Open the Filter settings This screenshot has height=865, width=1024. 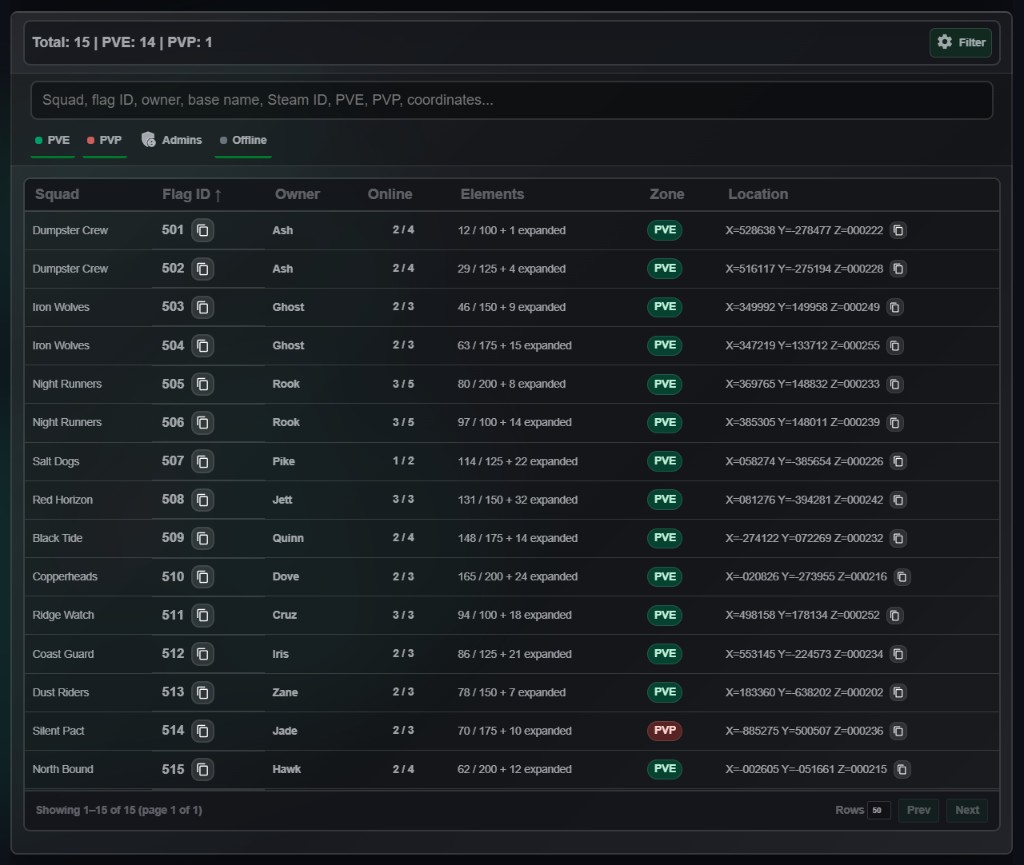(960, 42)
